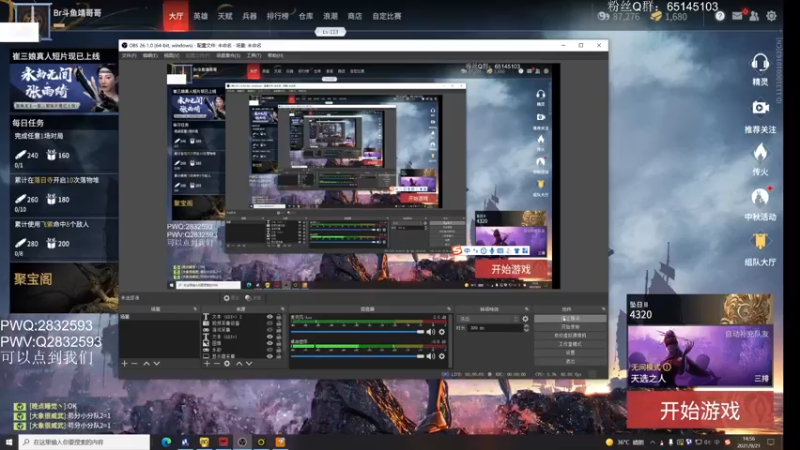Open the 中秋活动 event icon
Screen dimensions: 800x450
tap(760, 197)
